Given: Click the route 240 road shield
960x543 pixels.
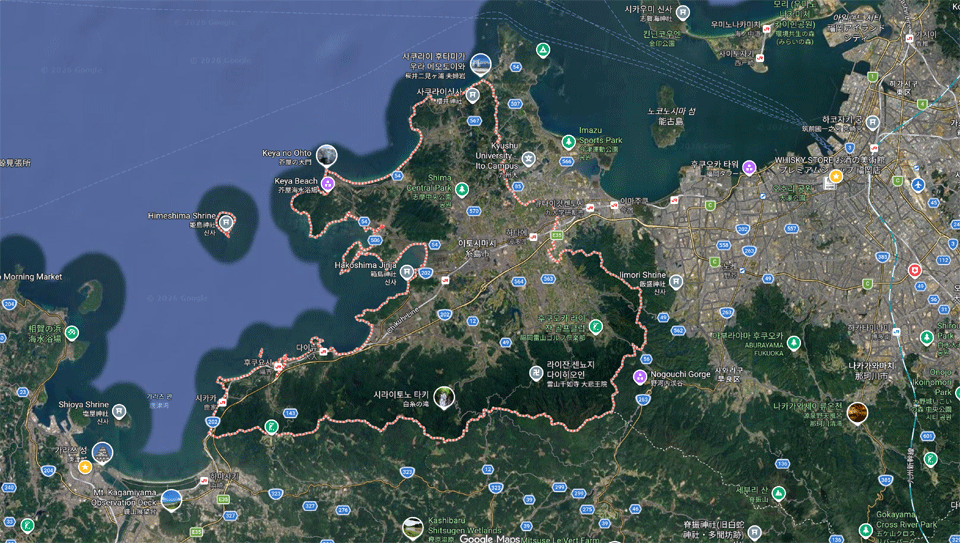Looking at the screenshot, I should point(9,488).
